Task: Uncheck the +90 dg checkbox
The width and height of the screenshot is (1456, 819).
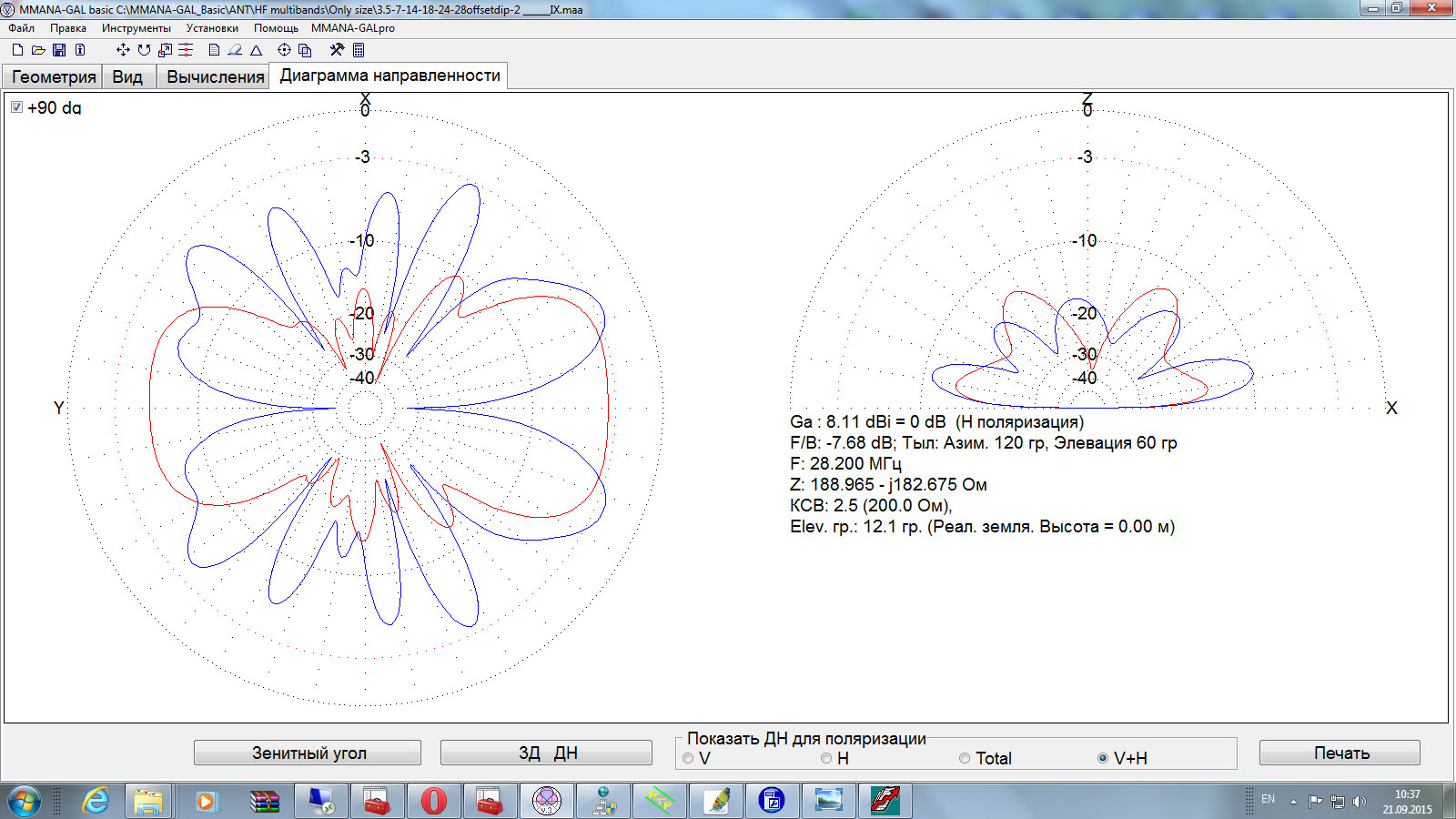Action: pyautogui.click(x=16, y=107)
